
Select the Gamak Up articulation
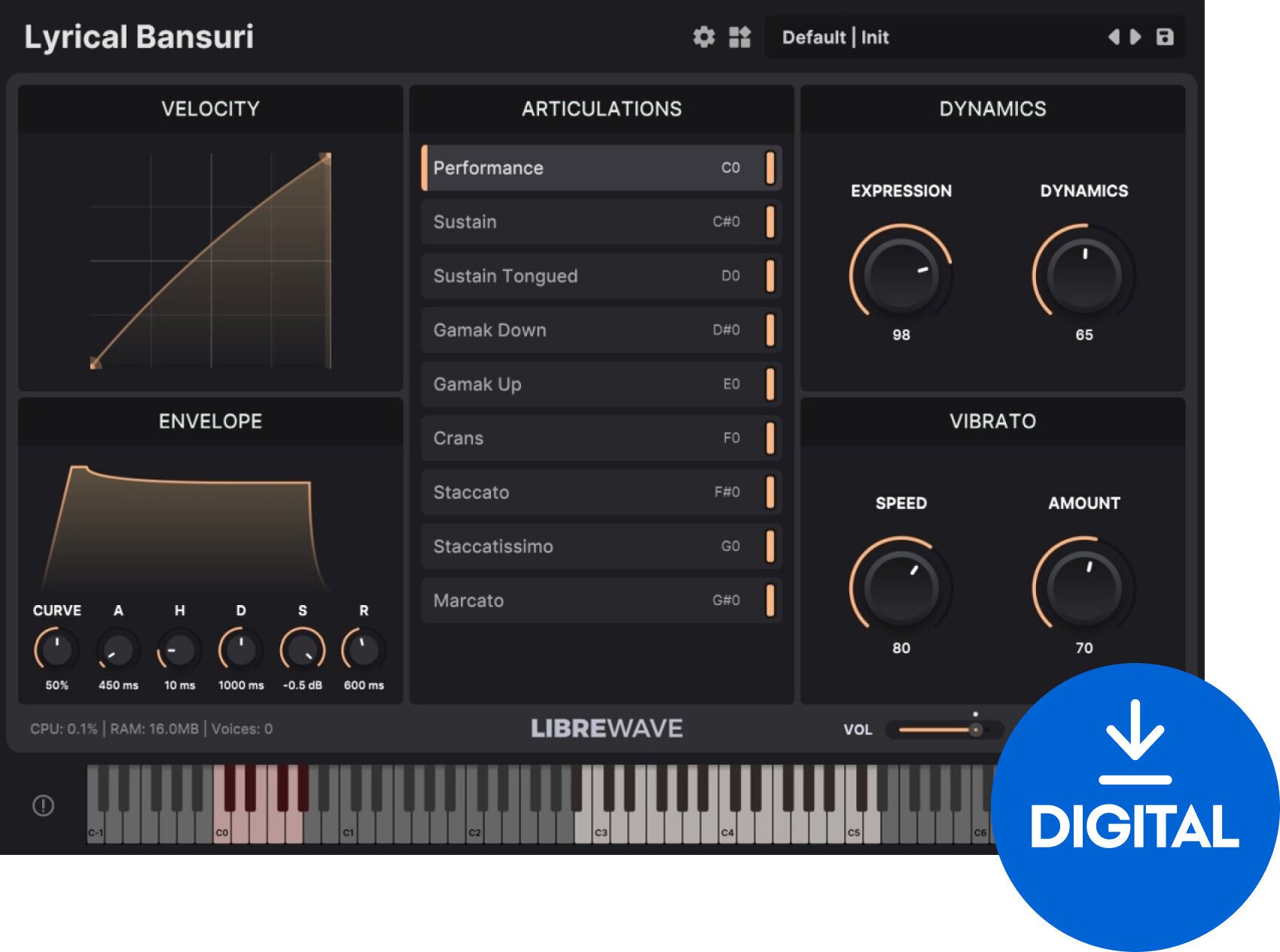click(x=601, y=384)
